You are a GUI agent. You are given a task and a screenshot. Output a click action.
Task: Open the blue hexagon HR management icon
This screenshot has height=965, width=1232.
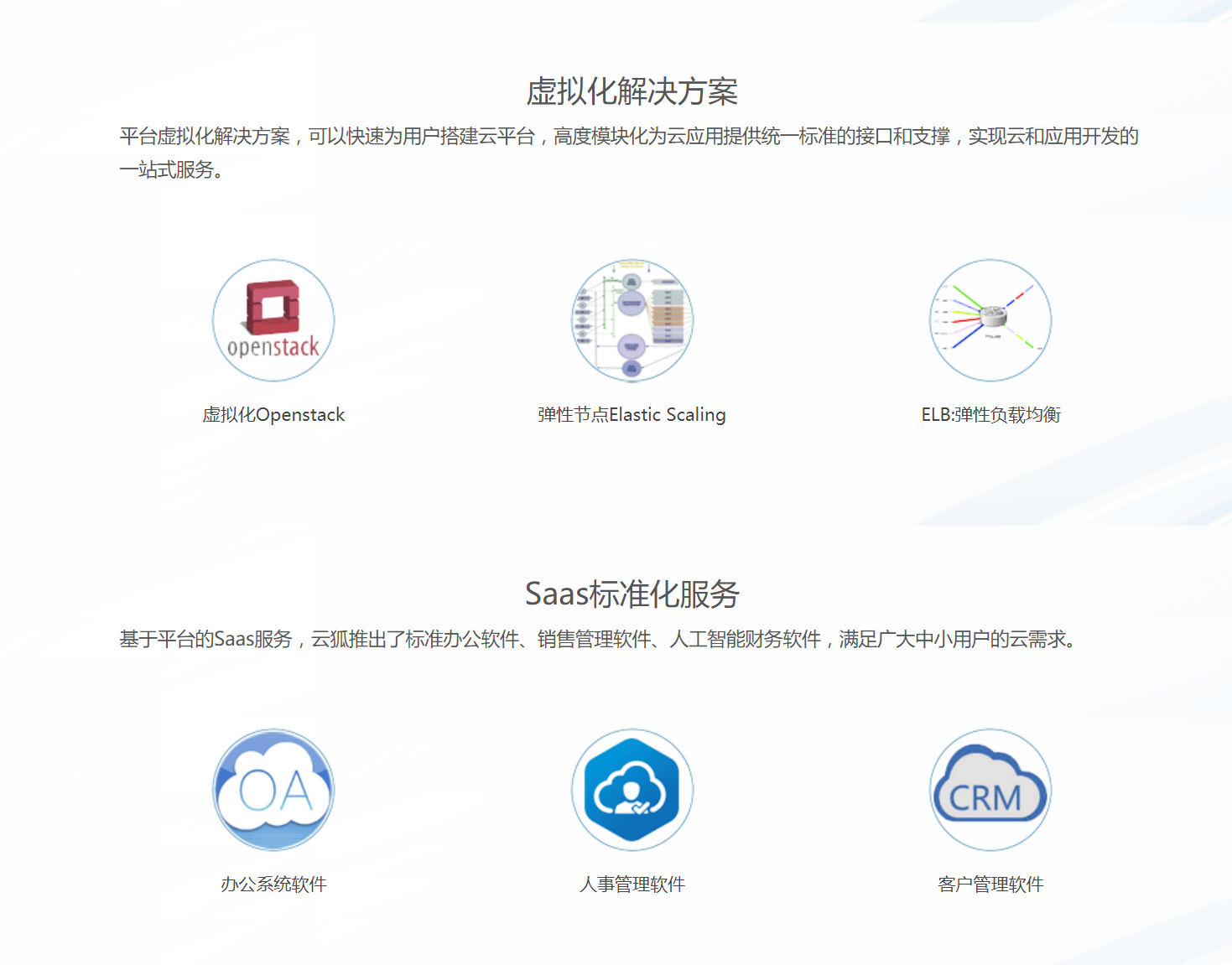632,790
